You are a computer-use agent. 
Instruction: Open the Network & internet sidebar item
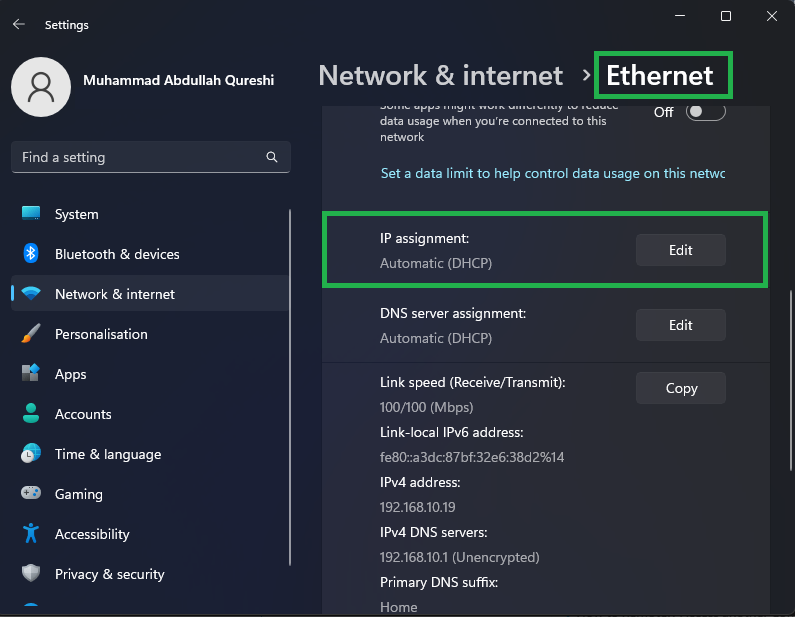point(114,294)
